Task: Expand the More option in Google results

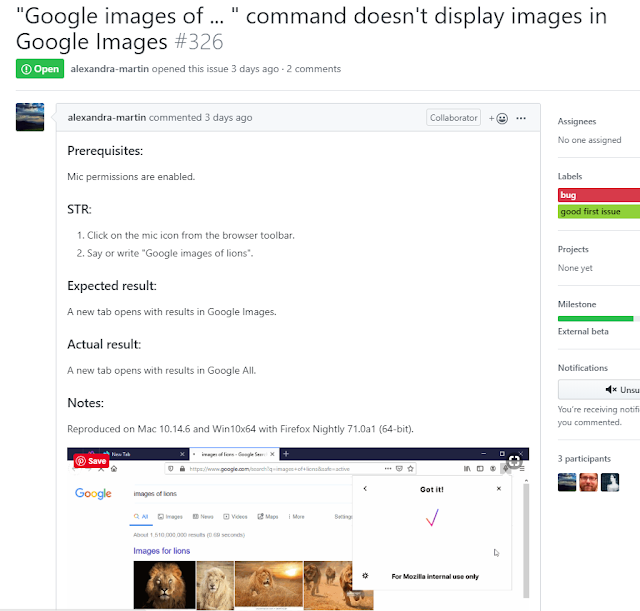Action: pos(296,517)
